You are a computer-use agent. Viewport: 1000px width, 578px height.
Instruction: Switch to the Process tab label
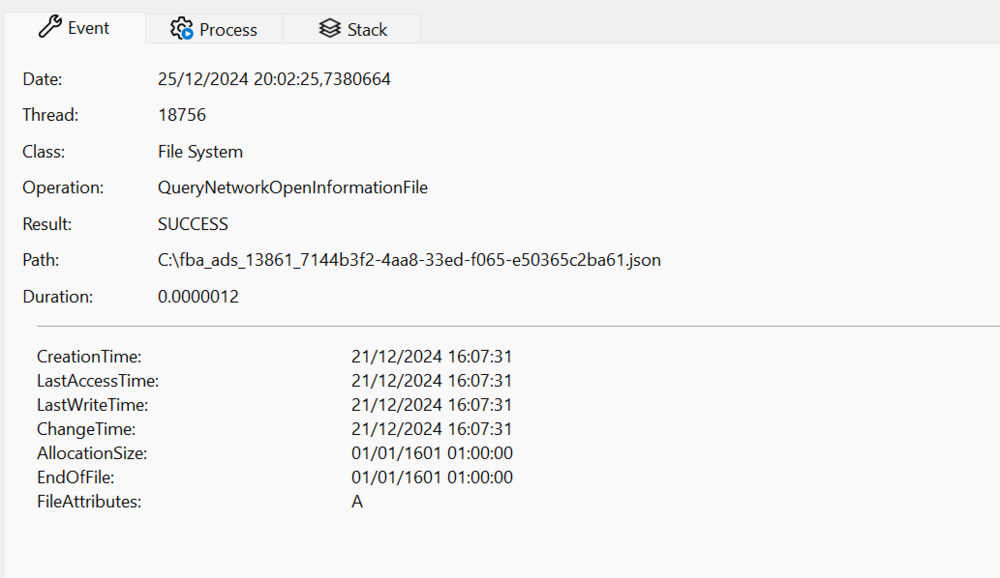228,30
